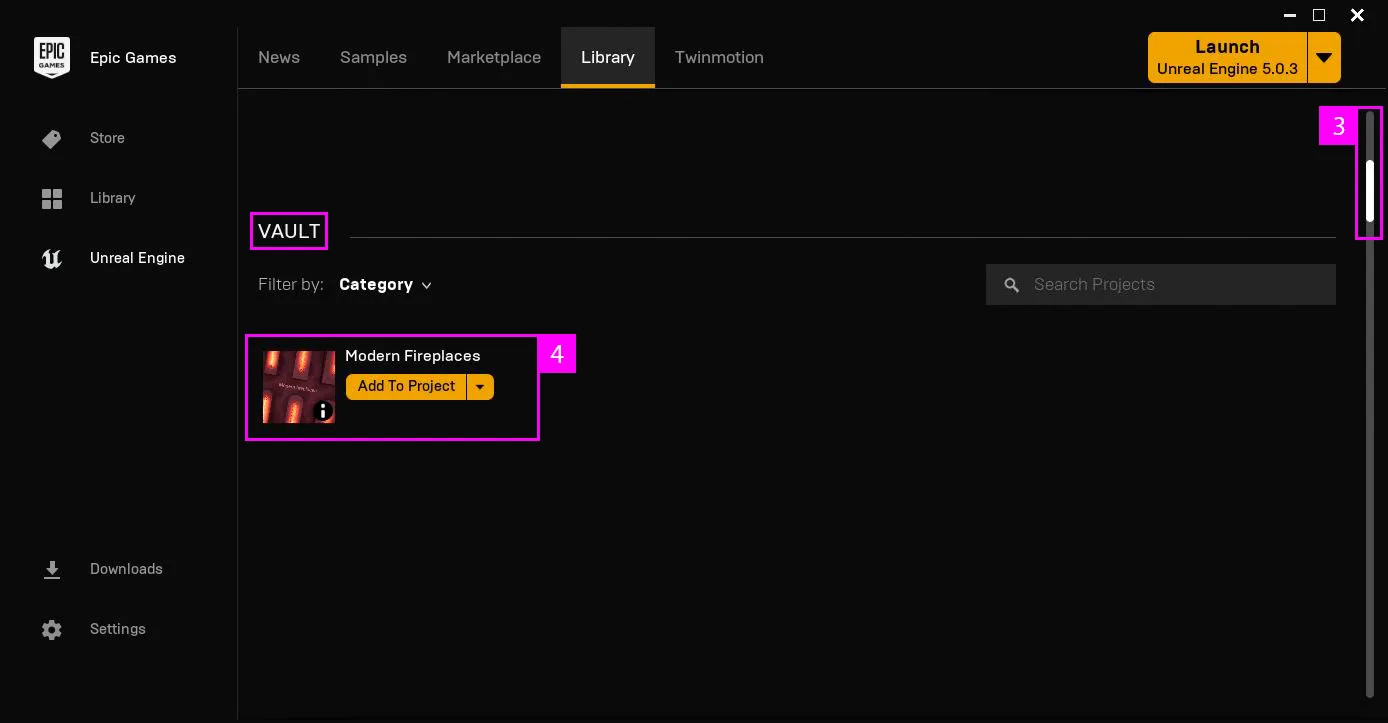Maximize the Epic Games Launcher window
Viewport: 1388px width, 723px height.
[1319, 15]
